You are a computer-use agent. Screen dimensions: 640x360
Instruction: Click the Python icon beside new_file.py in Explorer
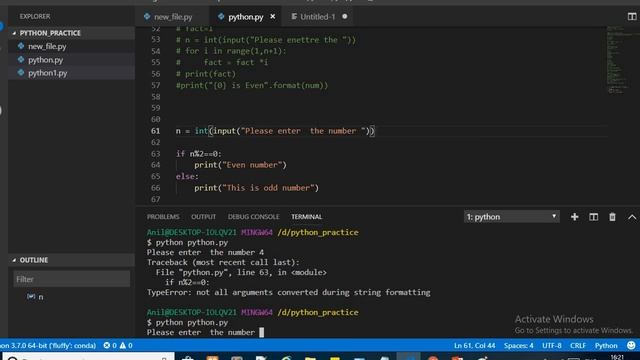click(21, 46)
